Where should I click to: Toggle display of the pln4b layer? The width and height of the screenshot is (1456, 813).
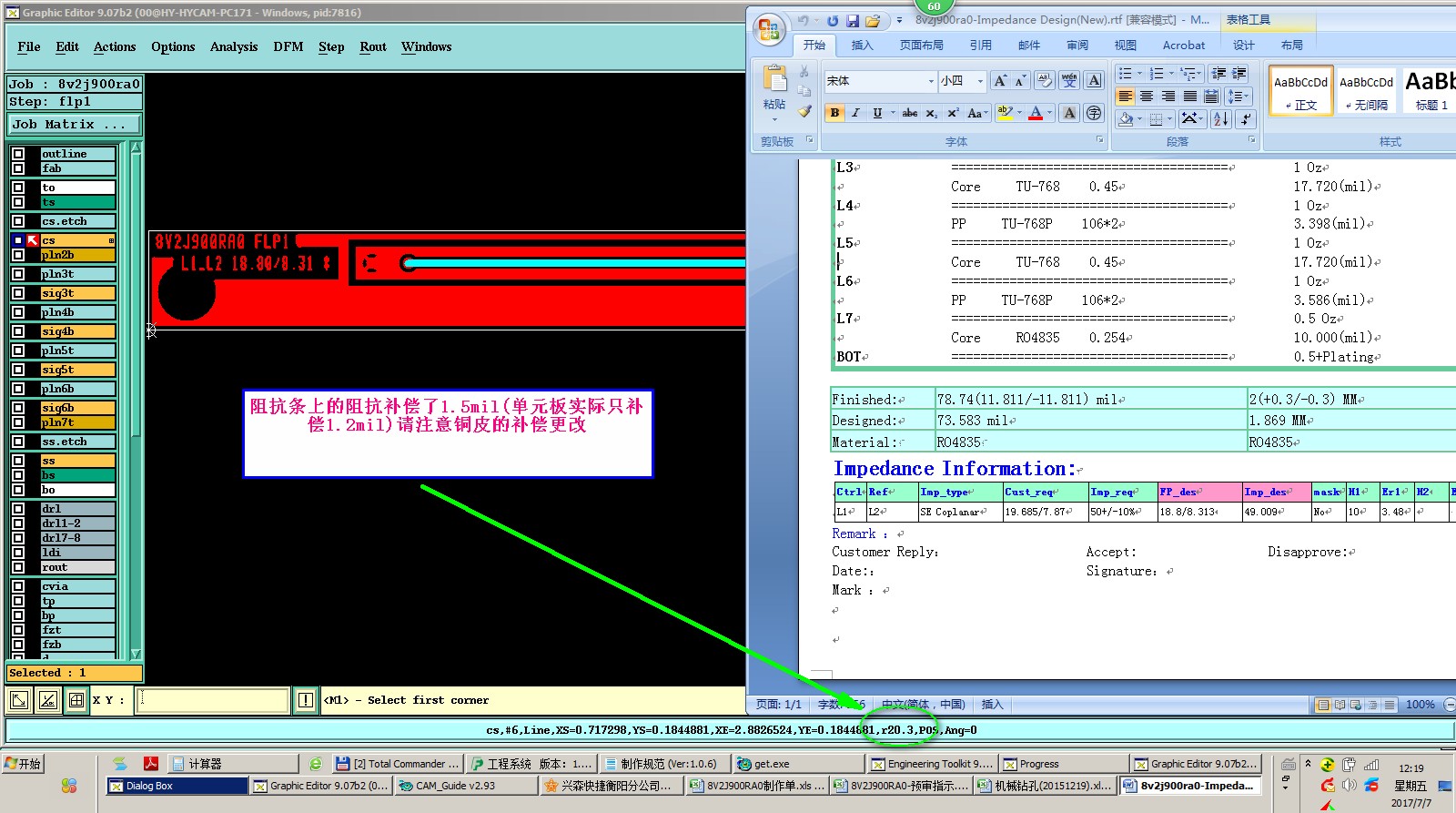(18, 312)
